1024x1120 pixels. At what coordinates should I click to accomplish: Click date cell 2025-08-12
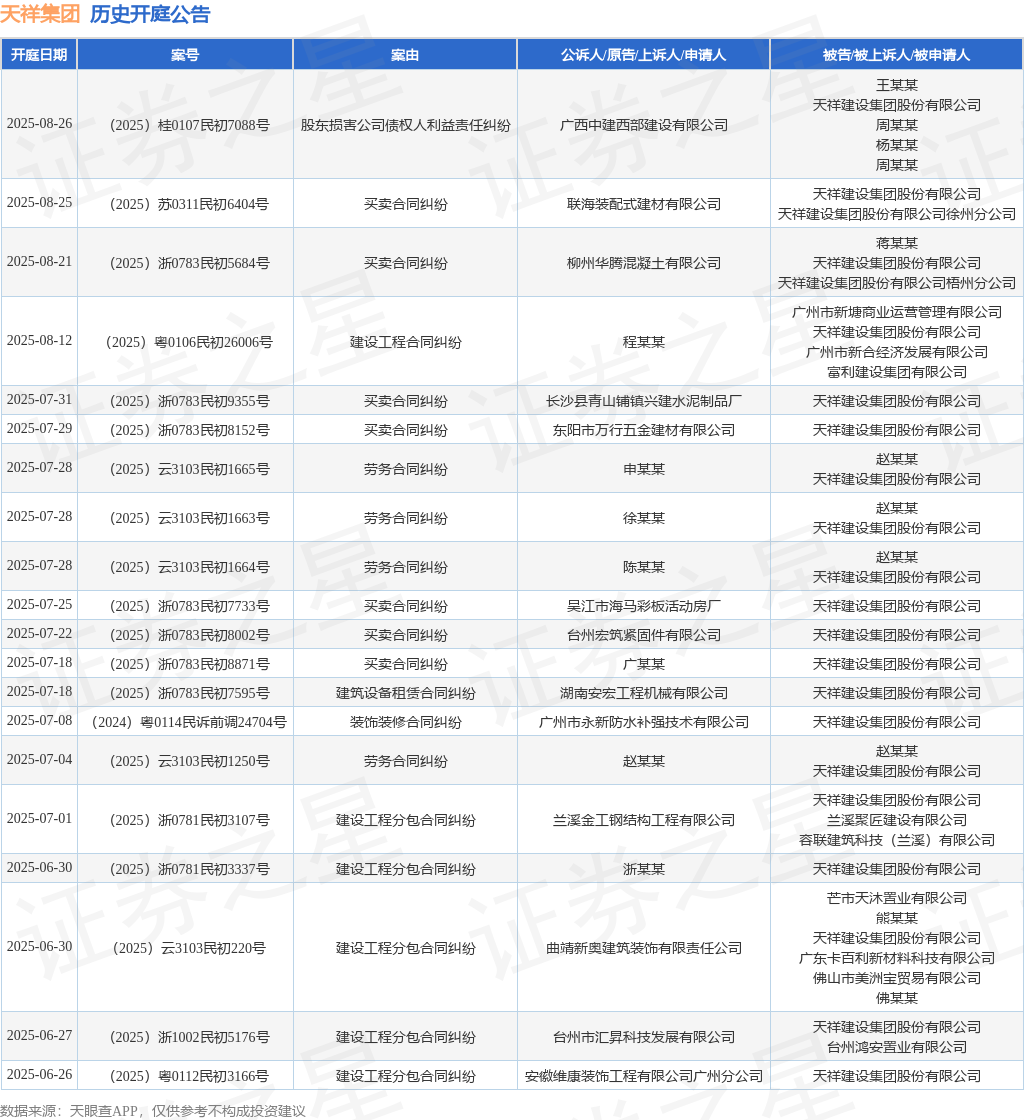(x=39, y=340)
